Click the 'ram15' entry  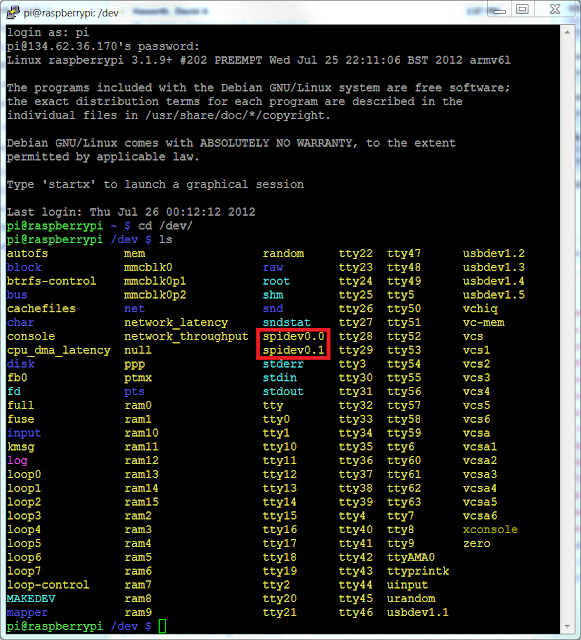(141, 502)
